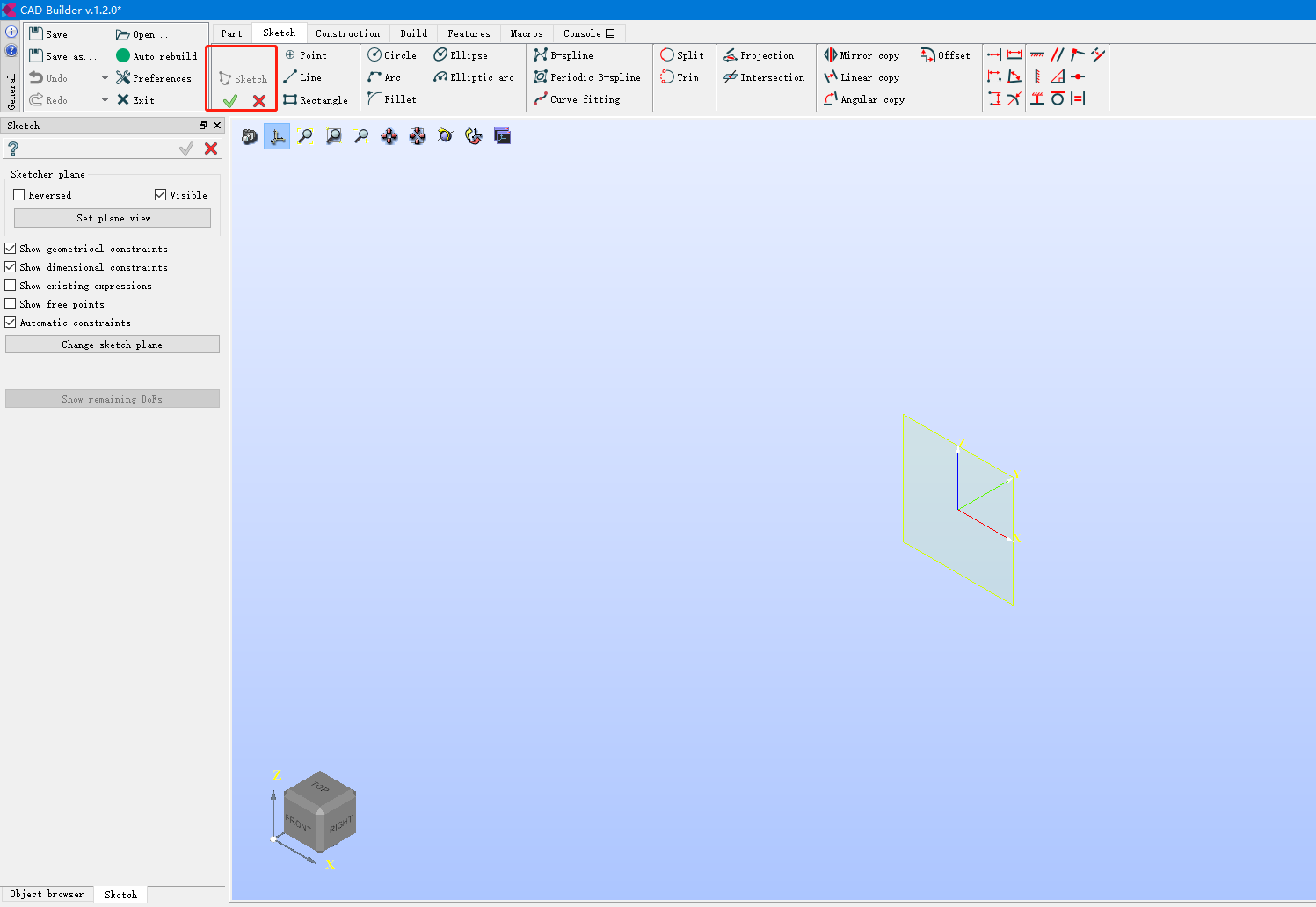Switch to the Construction tab
Screen dimensions: 1316x907
pyautogui.click(x=348, y=33)
